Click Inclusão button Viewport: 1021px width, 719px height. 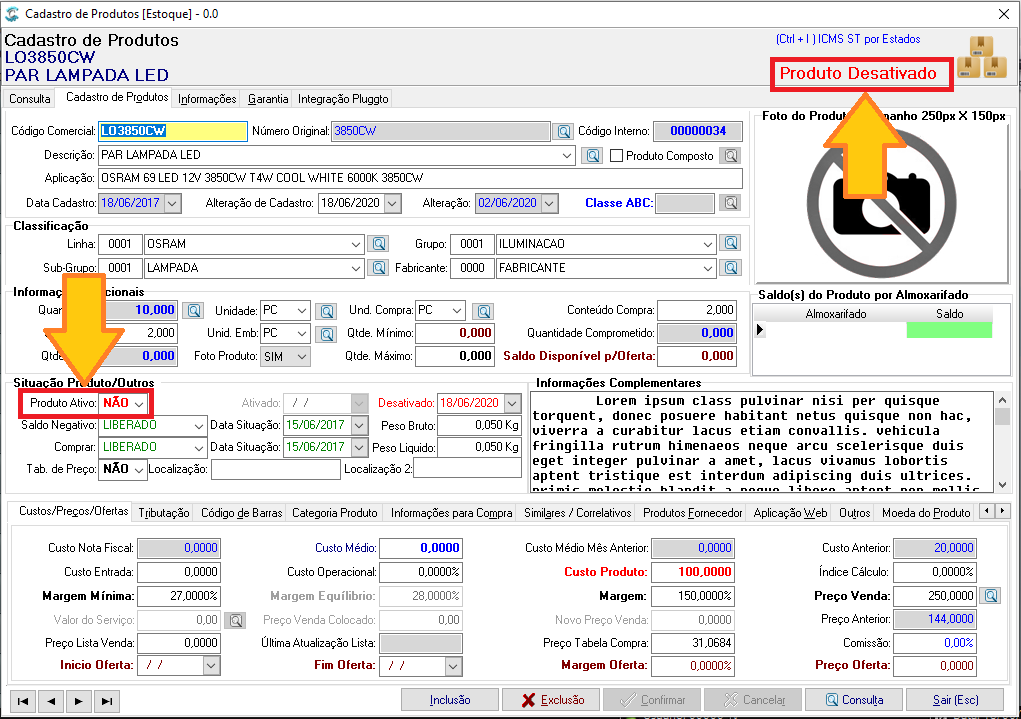click(450, 700)
